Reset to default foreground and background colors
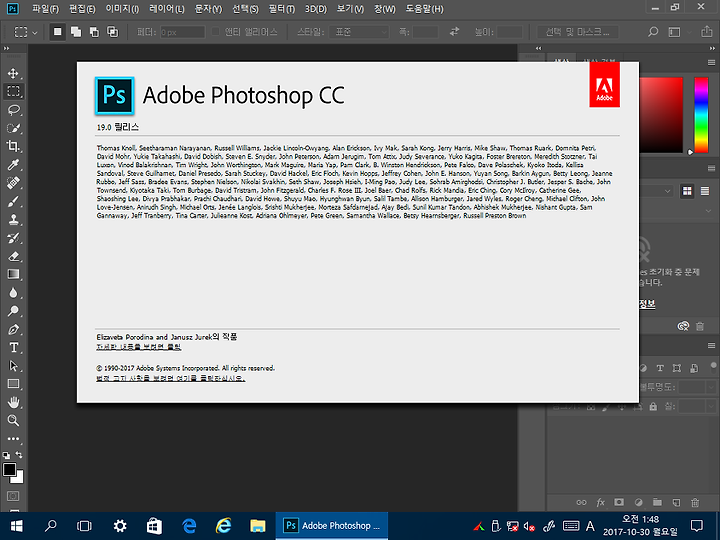The width and height of the screenshot is (720, 540). [x=6, y=456]
